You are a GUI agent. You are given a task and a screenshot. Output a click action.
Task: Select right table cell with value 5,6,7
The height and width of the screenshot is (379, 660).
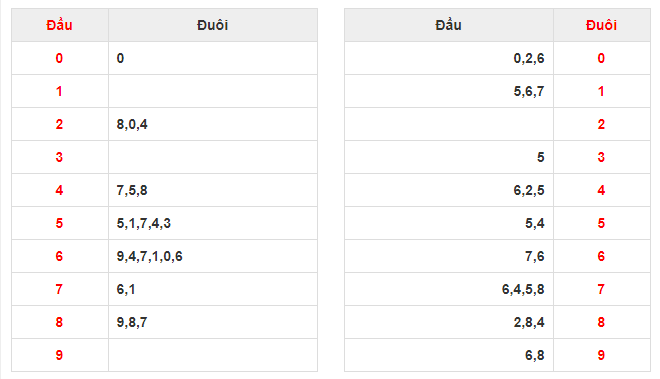(449, 91)
